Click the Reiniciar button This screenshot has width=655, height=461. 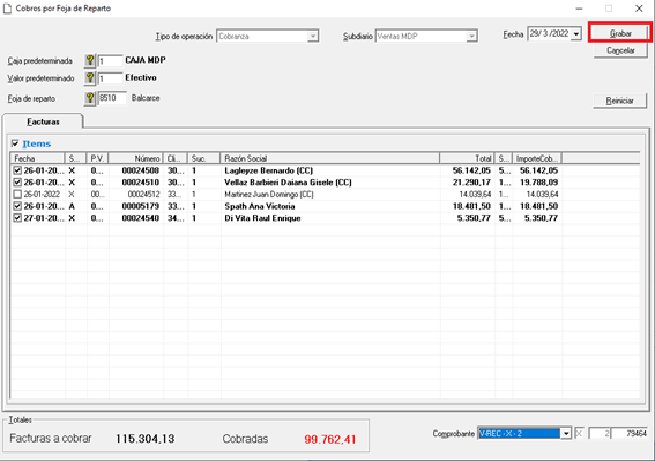[620, 101]
